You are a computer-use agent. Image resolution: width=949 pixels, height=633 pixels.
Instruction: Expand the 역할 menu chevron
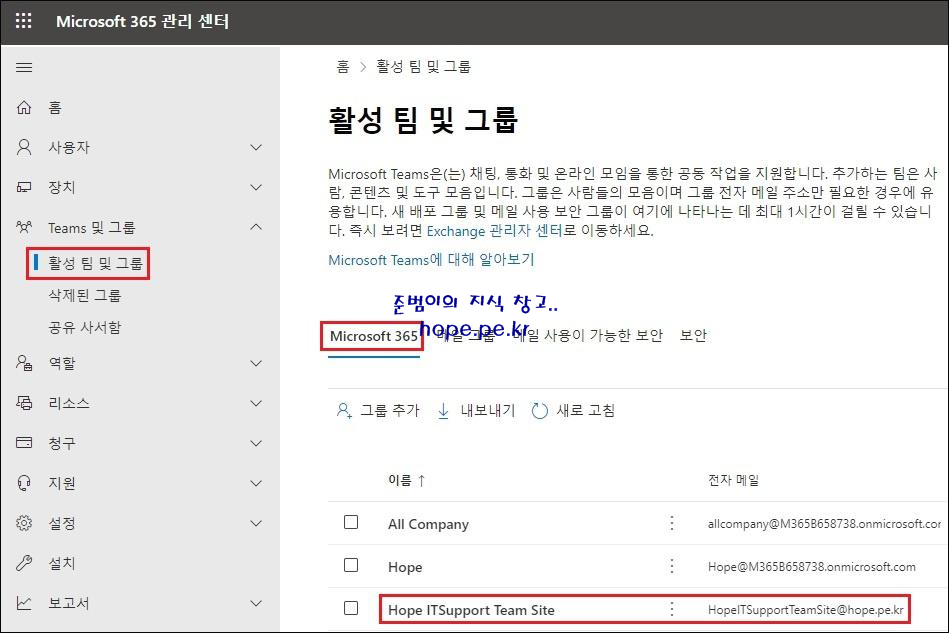(x=256, y=363)
